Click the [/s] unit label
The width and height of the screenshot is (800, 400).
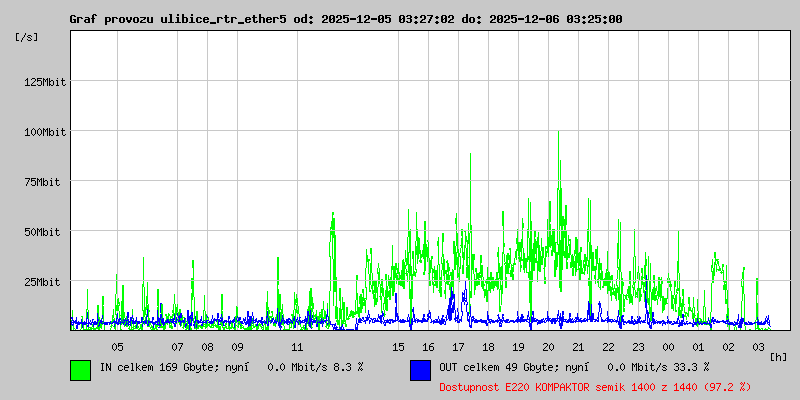coord(27,37)
